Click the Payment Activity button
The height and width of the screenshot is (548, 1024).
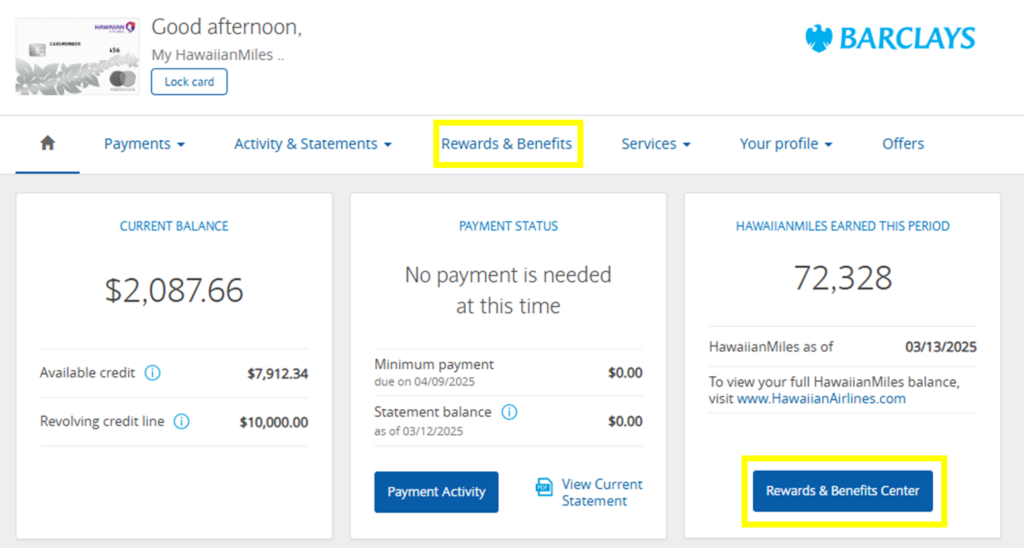click(x=436, y=492)
